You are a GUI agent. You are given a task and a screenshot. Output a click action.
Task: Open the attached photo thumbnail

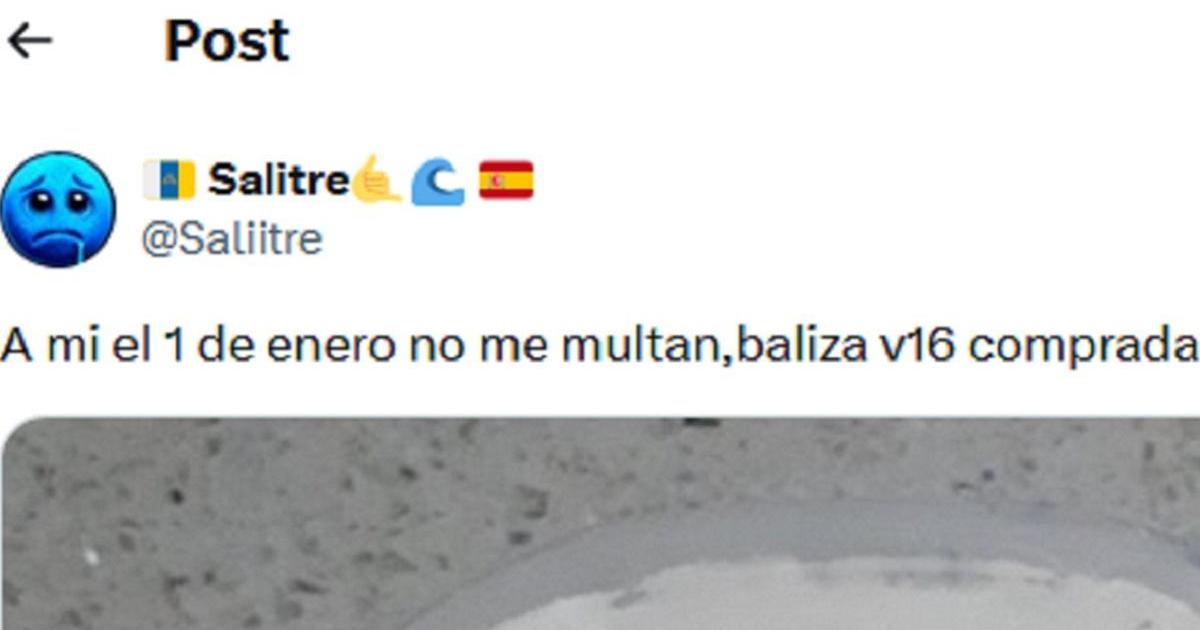click(600, 523)
